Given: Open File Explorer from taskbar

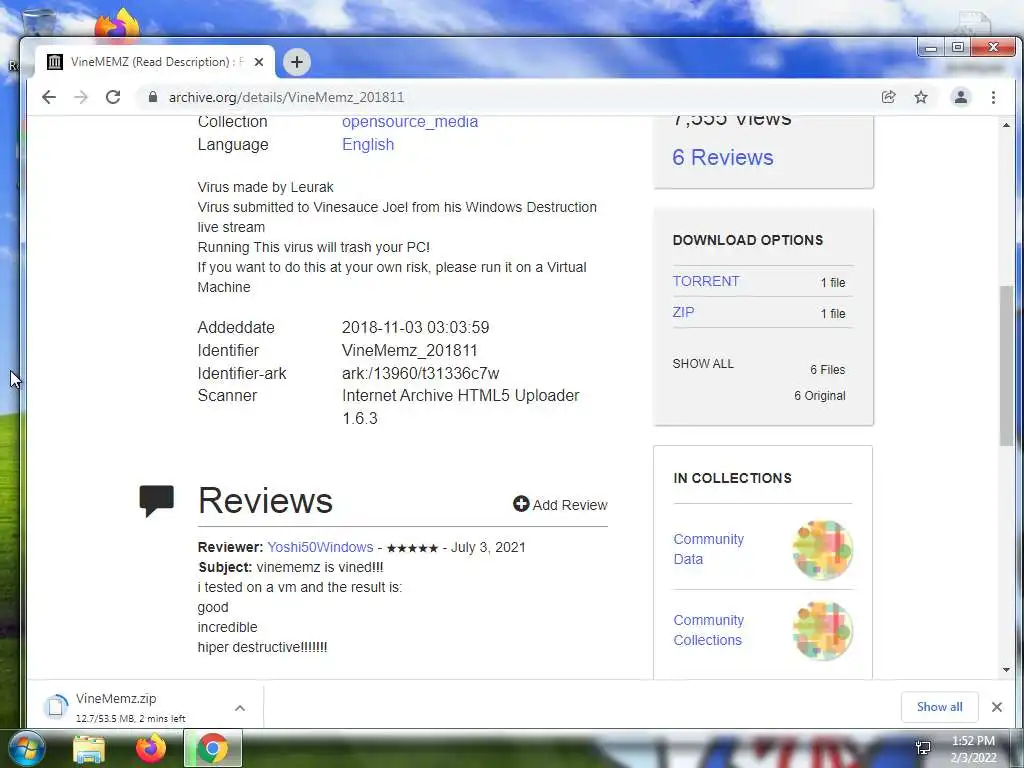Looking at the screenshot, I should coord(89,749).
